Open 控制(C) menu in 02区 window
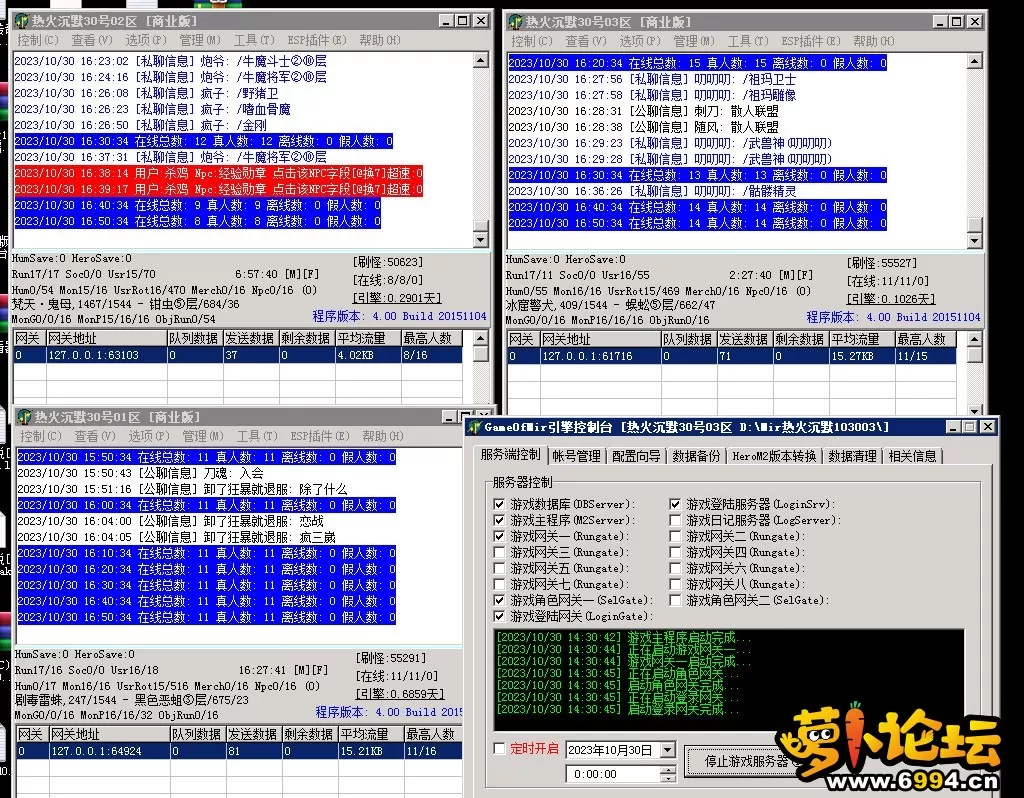The height and width of the screenshot is (798, 1024). (38, 40)
